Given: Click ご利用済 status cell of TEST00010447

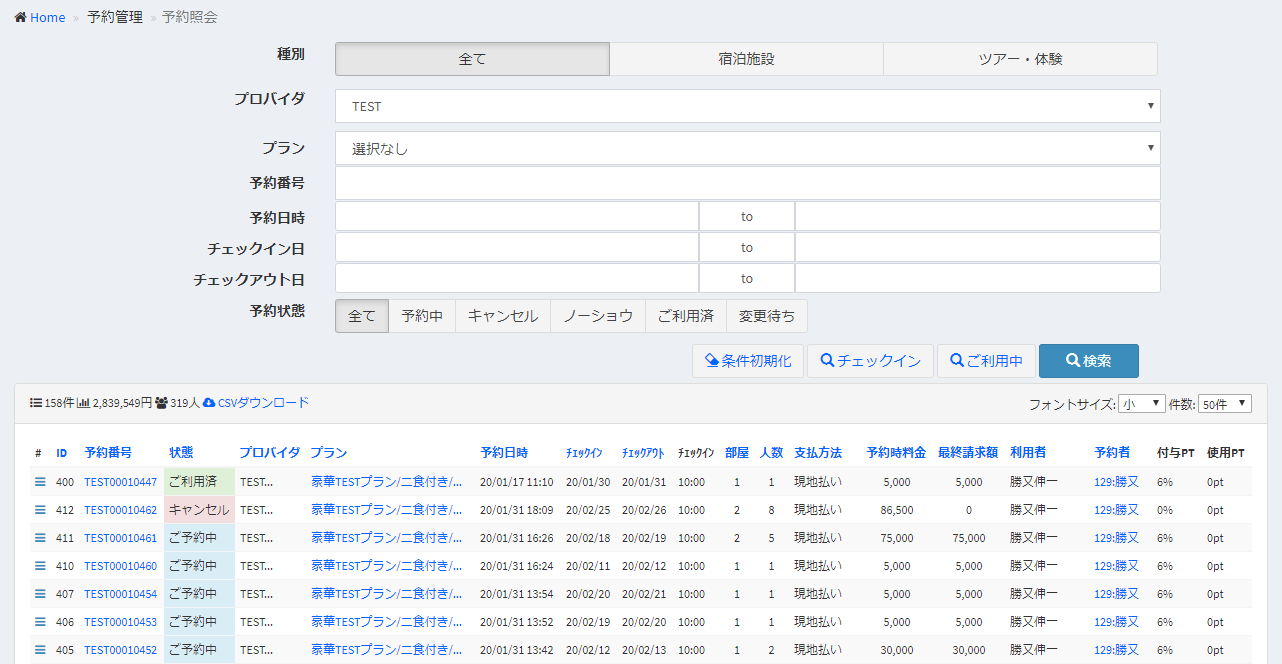Looking at the screenshot, I should (199, 482).
